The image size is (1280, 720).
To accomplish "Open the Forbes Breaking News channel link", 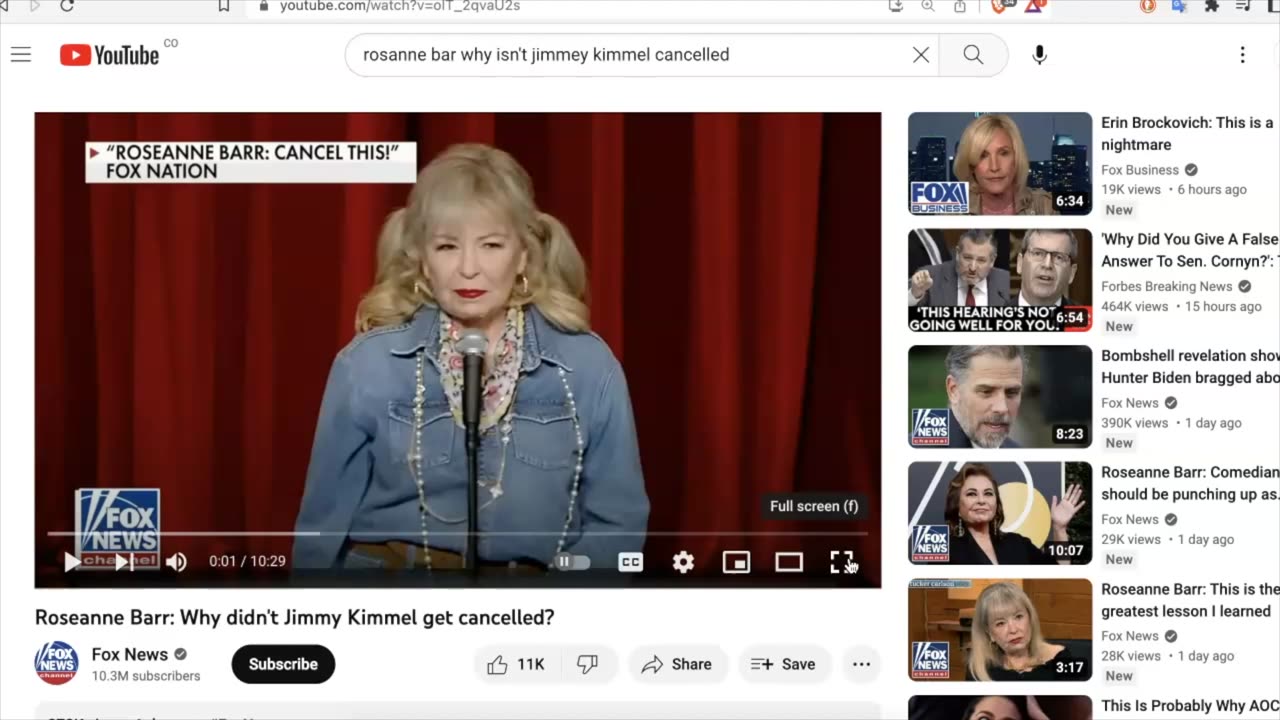I will [1167, 286].
